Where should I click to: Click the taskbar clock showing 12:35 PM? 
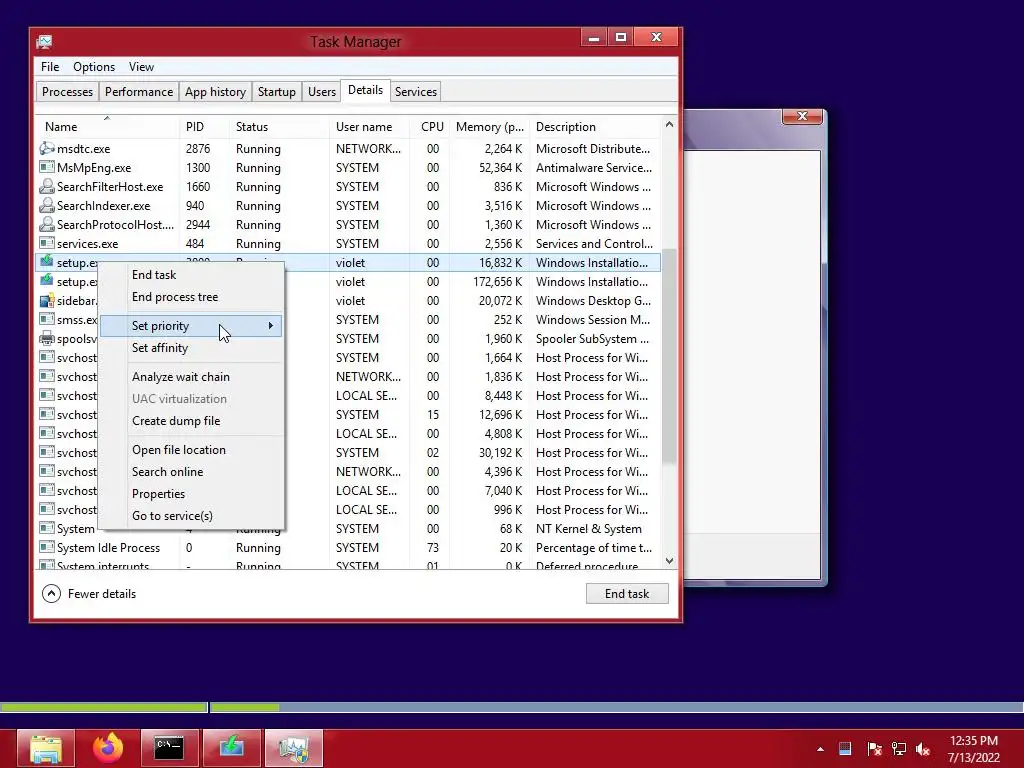[974, 749]
